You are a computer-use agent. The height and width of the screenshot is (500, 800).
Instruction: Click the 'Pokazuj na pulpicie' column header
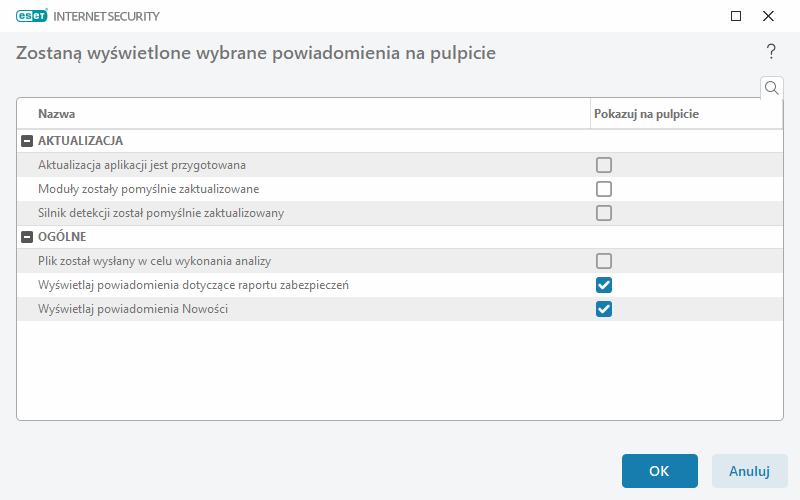point(646,114)
